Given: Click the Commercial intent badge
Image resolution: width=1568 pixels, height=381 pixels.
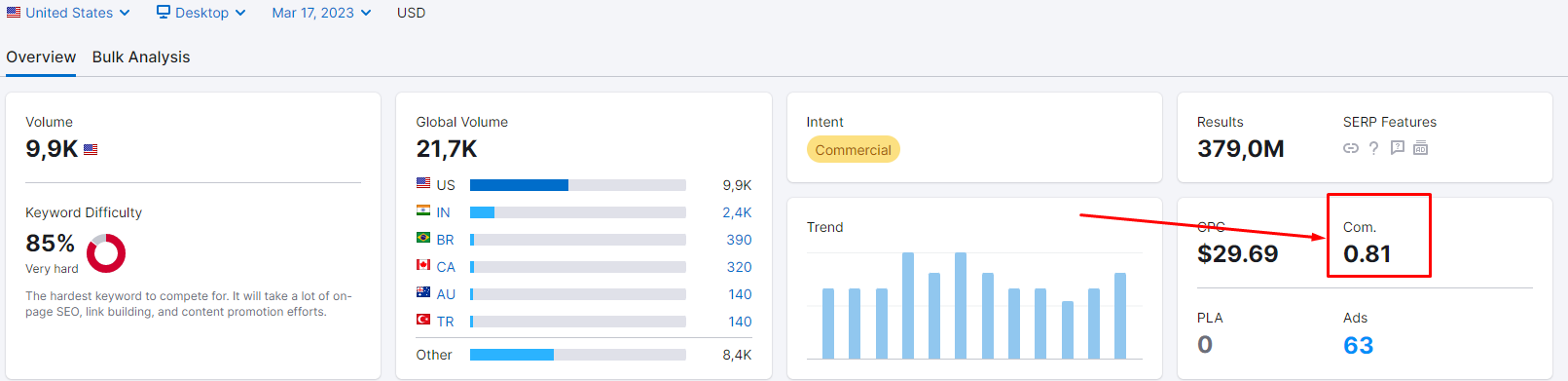Looking at the screenshot, I should (853, 150).
